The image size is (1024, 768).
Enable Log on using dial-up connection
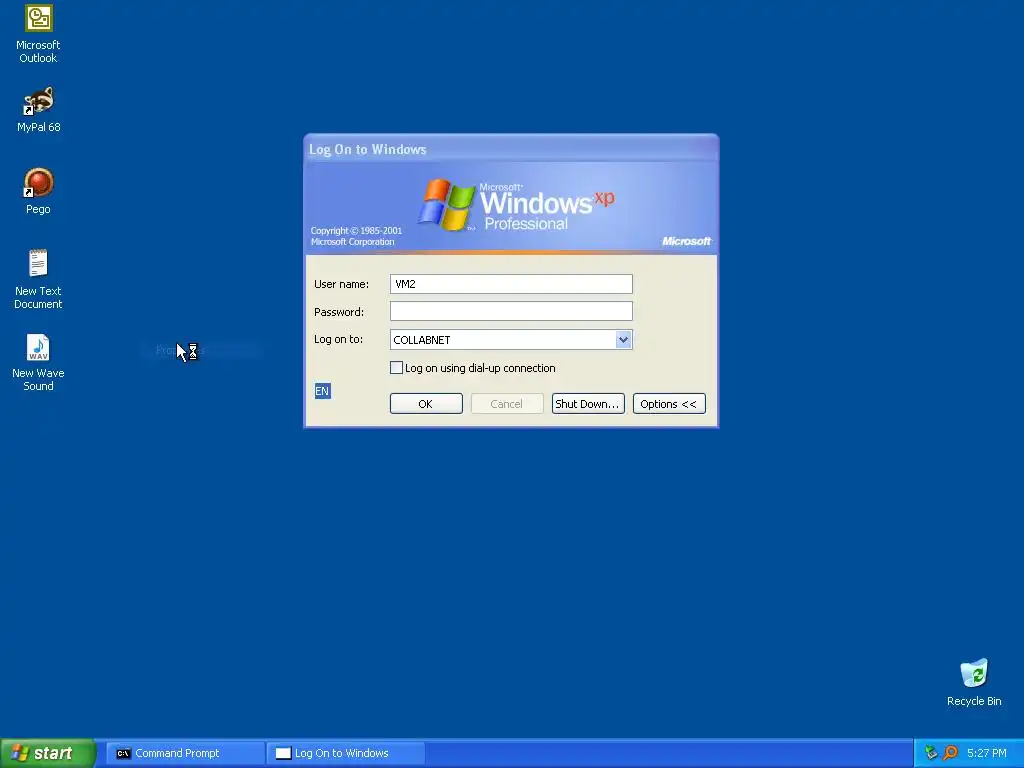click(396, 368)
